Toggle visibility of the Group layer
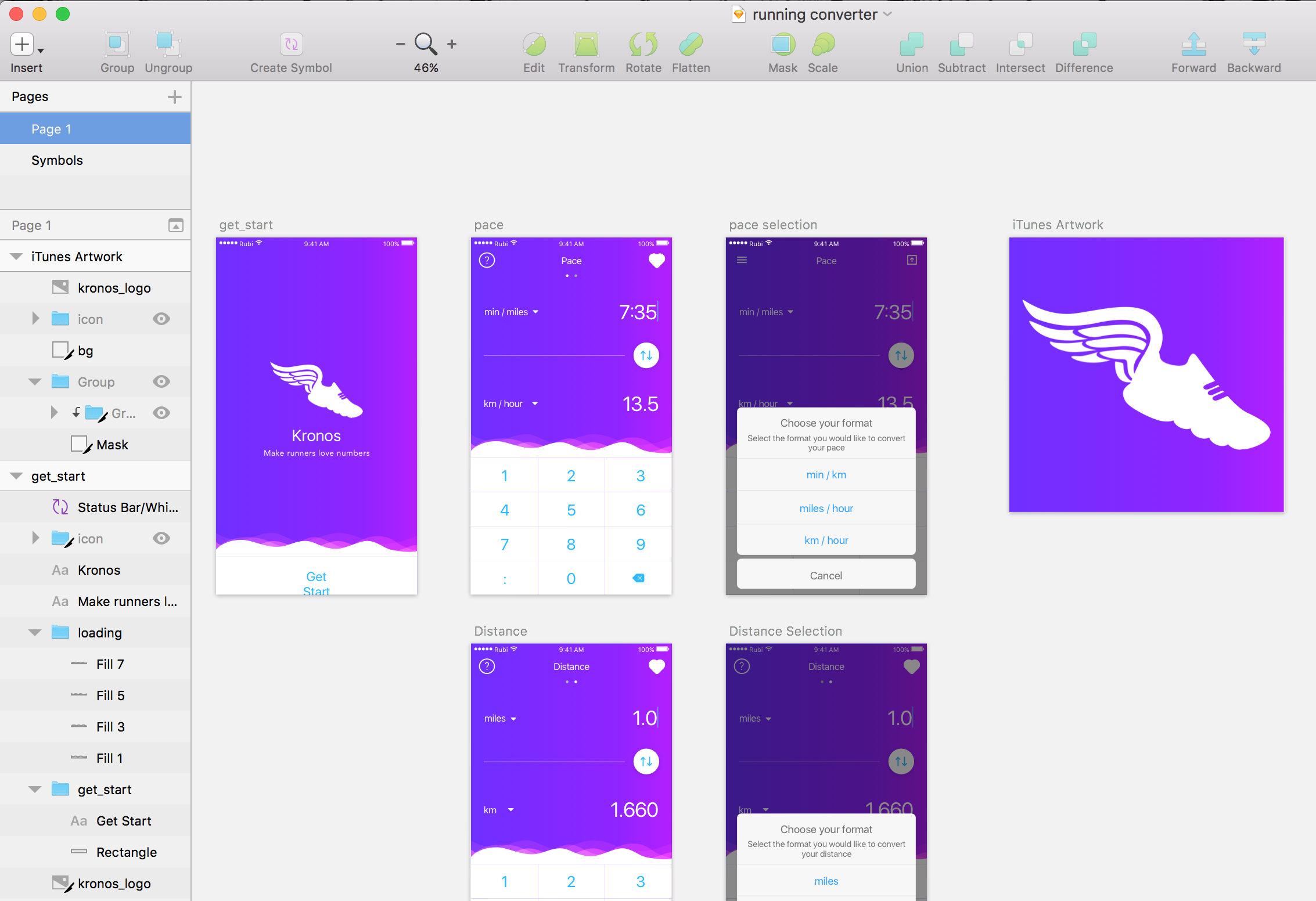The height and width of the screenshot is (901, 1316). click(163, 382)
